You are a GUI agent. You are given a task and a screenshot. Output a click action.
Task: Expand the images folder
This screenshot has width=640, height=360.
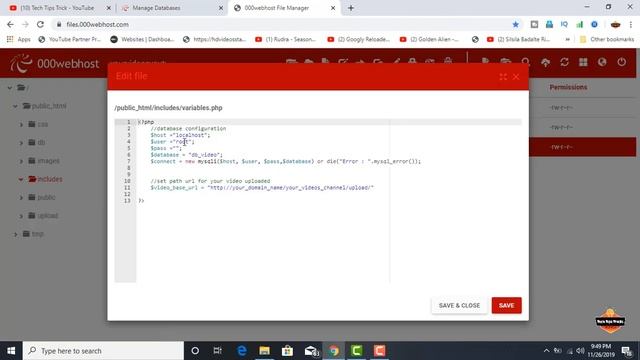21,161
